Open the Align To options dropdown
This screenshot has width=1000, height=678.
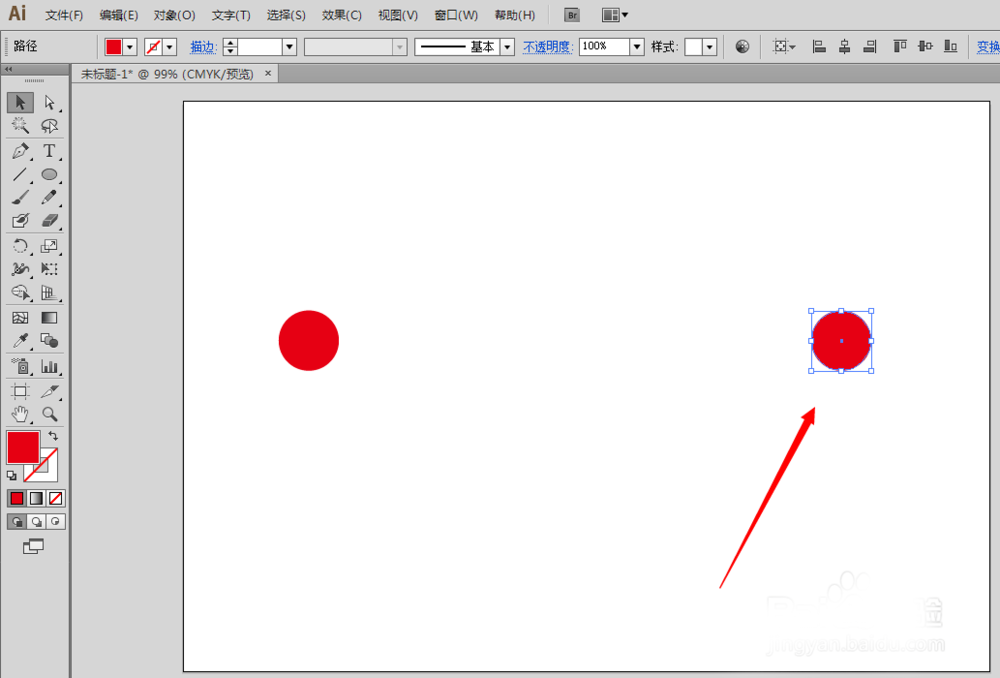(x=784, y=47)
